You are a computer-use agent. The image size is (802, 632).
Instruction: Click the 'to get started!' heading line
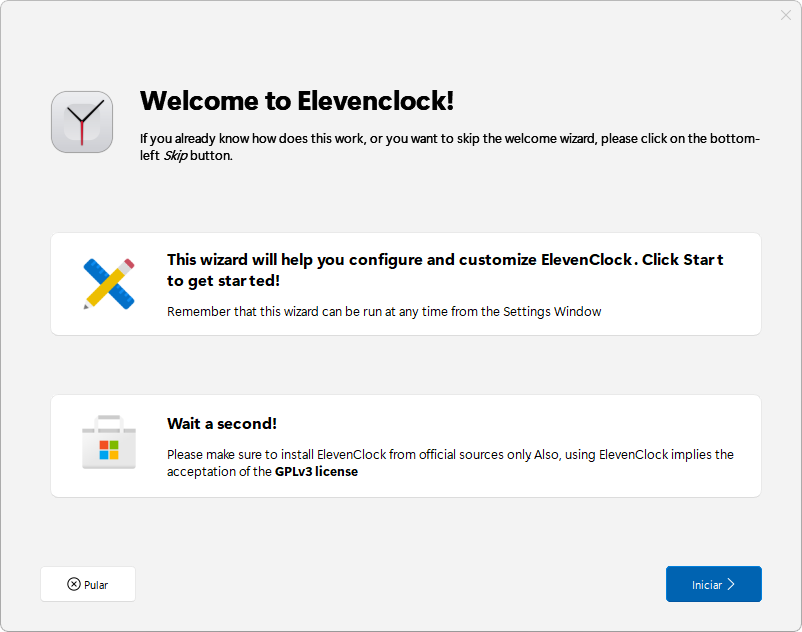click(223, 281)
